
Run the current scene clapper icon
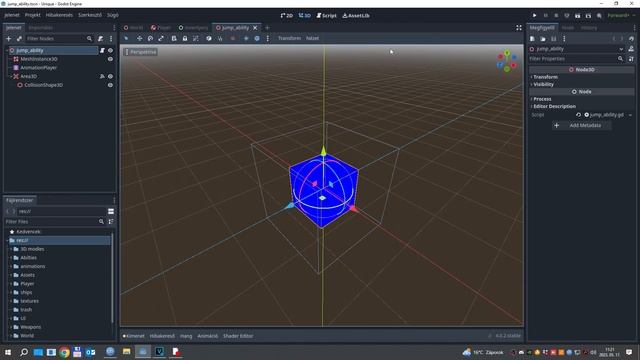pyautogui.click(x=578, y=16)
